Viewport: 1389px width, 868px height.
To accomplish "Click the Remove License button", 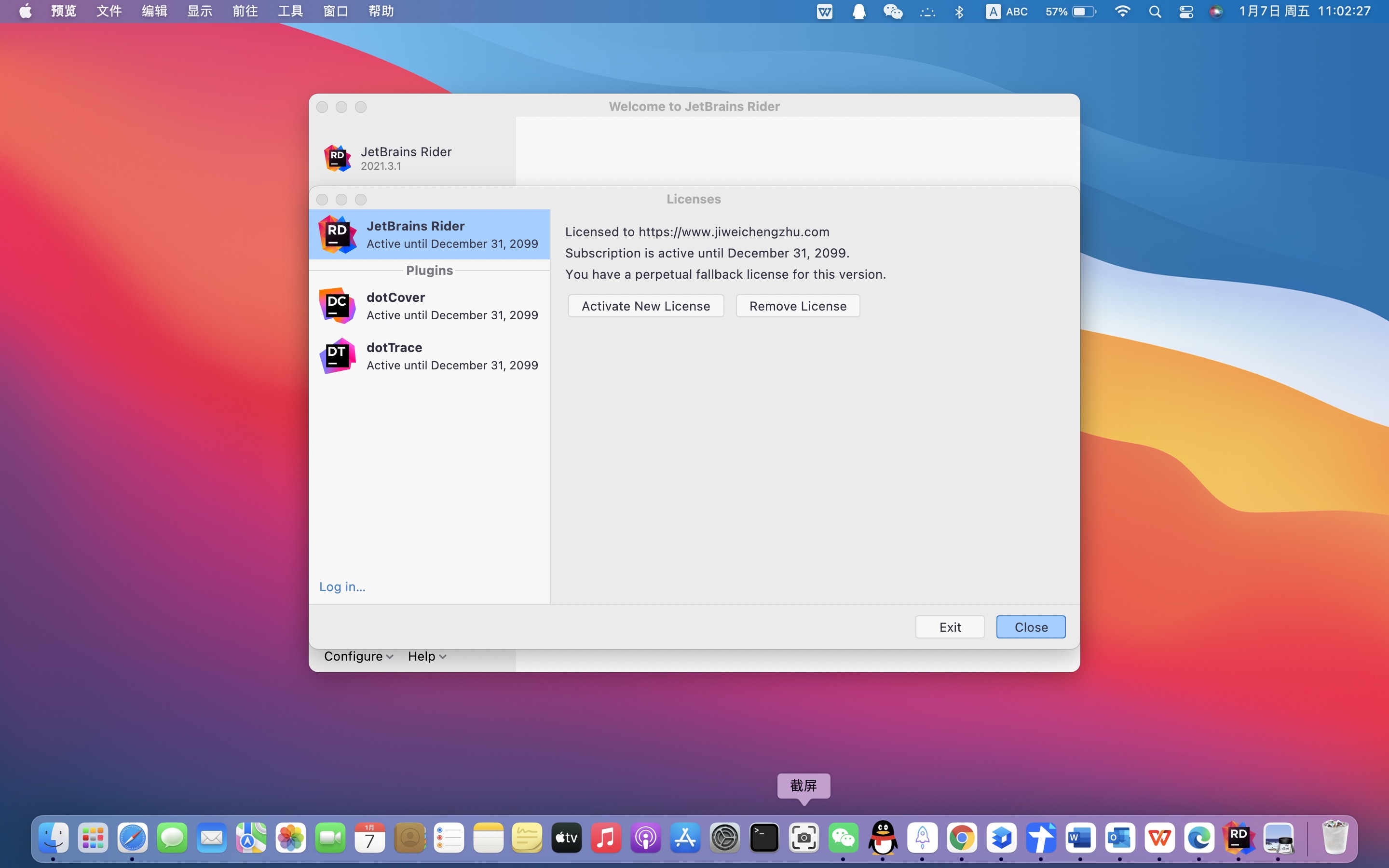I will click(797, 306).
